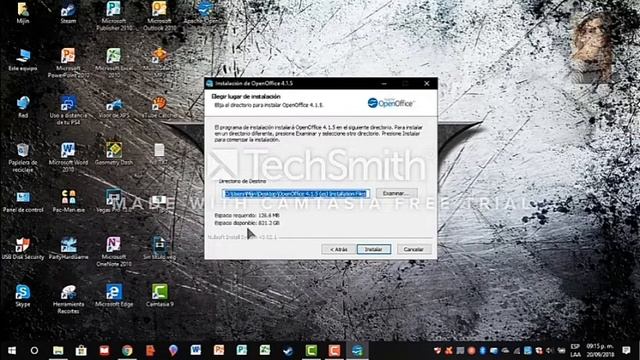This screenshot has height=360, width=640.
Task: Open Camtasia 9 desktop icon
Action: click(x=160, y=296)
